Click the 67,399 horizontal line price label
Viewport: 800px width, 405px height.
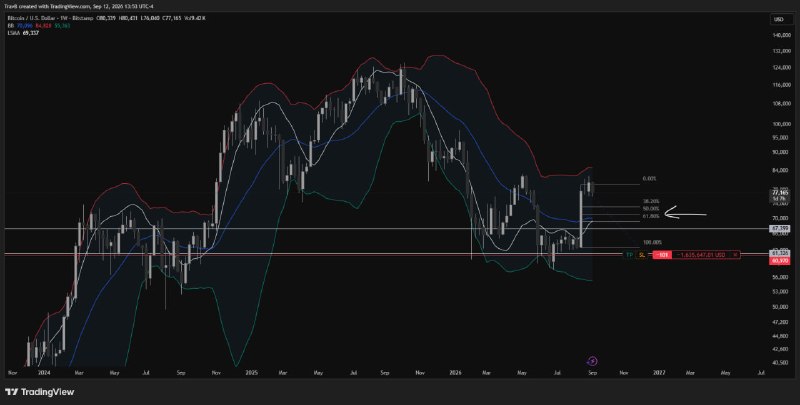(x=779, y=229)
